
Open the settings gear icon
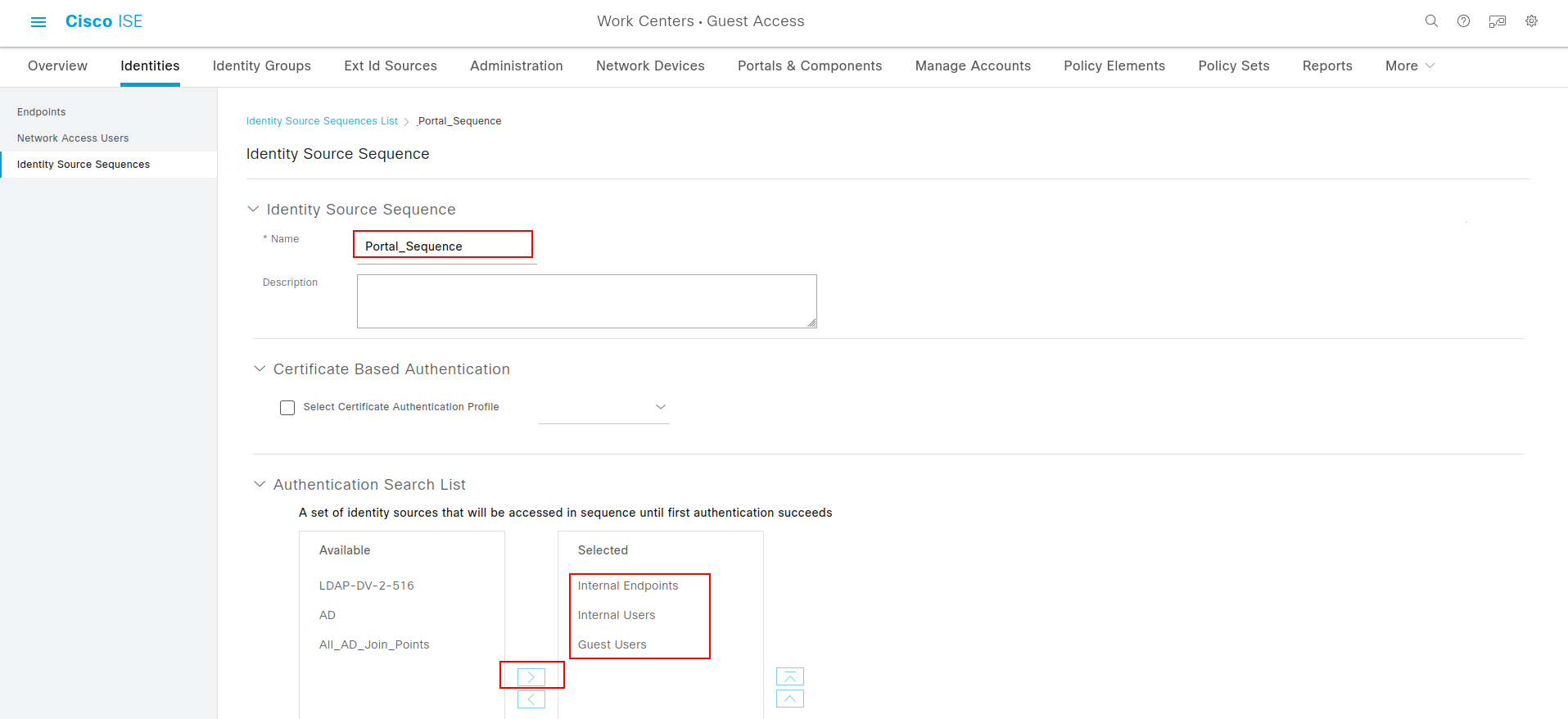(1531, 21)
